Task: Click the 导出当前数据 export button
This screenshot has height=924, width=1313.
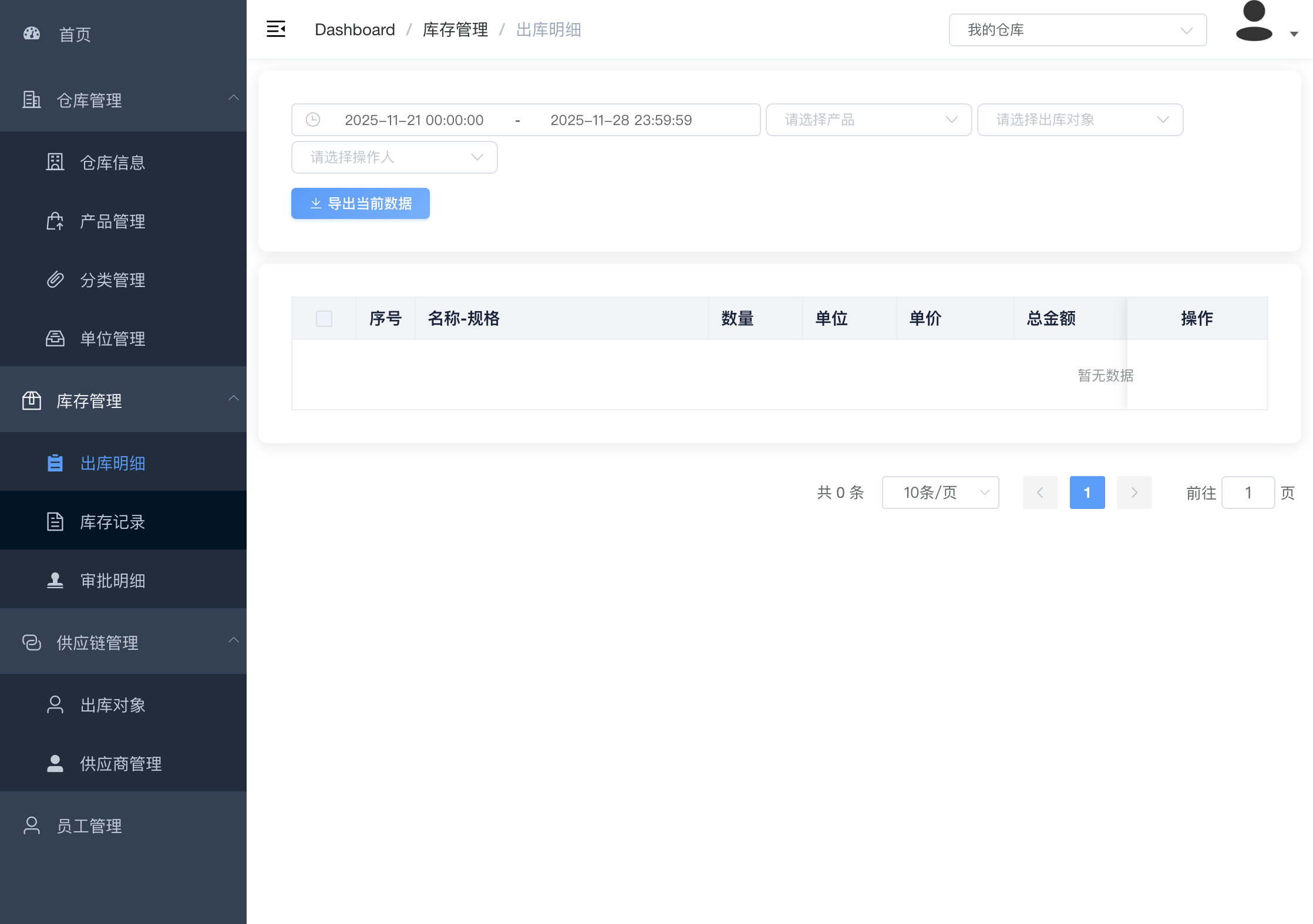Action: [361, 204]
